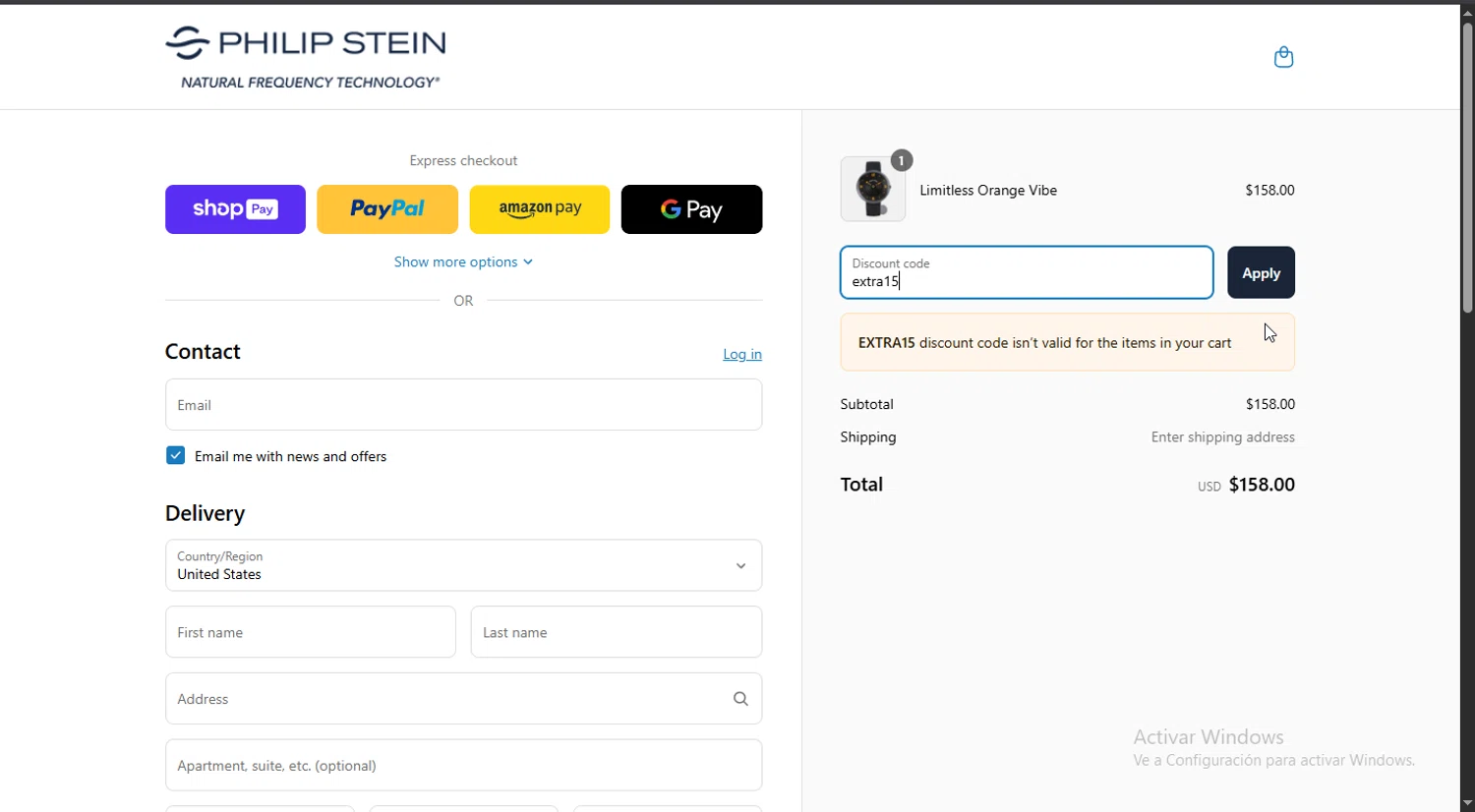The height and width of the screenshot is (812, 1475).
Task: Click the Limitless Orange Vibe watch thumbnail
Action: click(x=873, y=189)
